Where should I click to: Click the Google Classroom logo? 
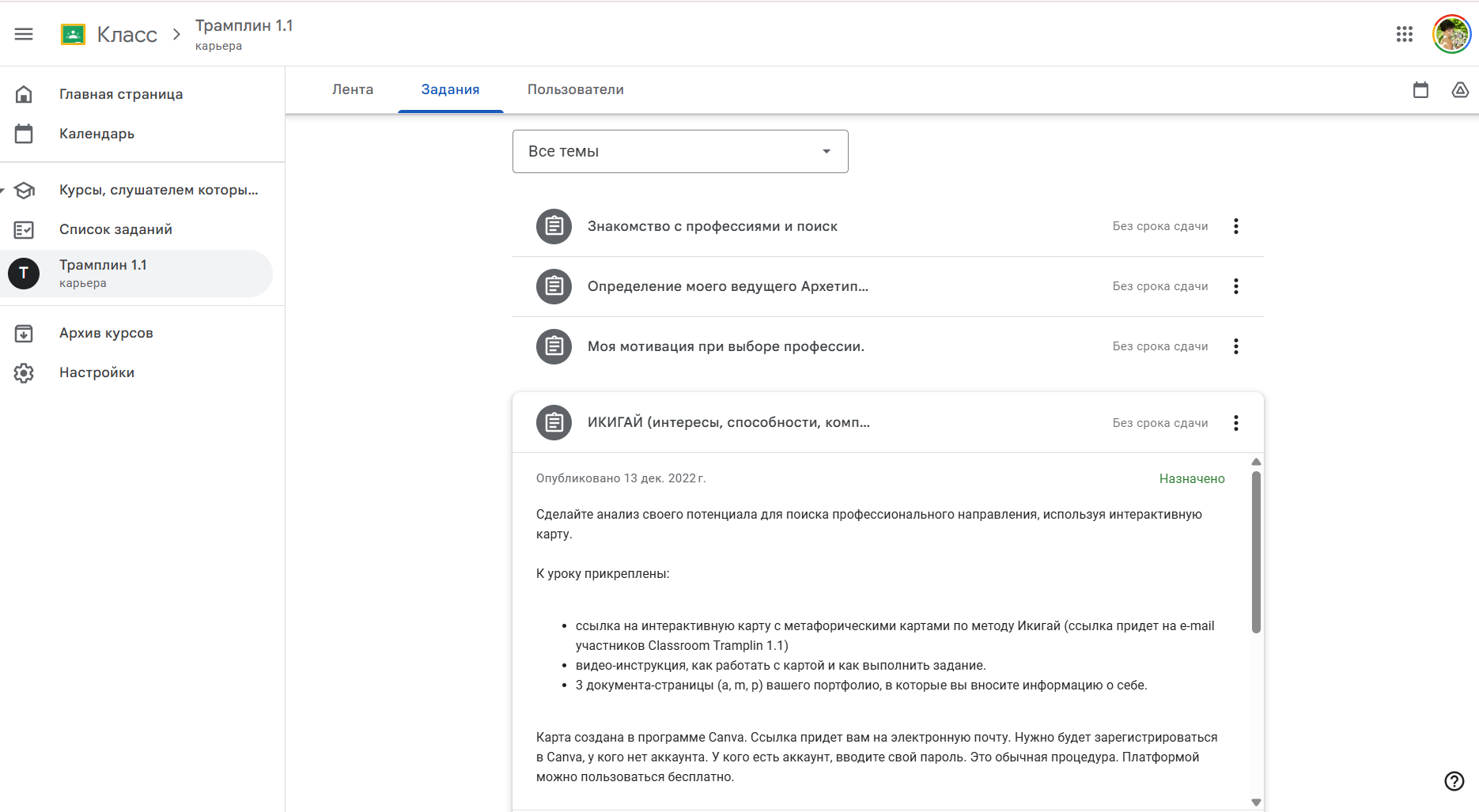click(73, 34)
